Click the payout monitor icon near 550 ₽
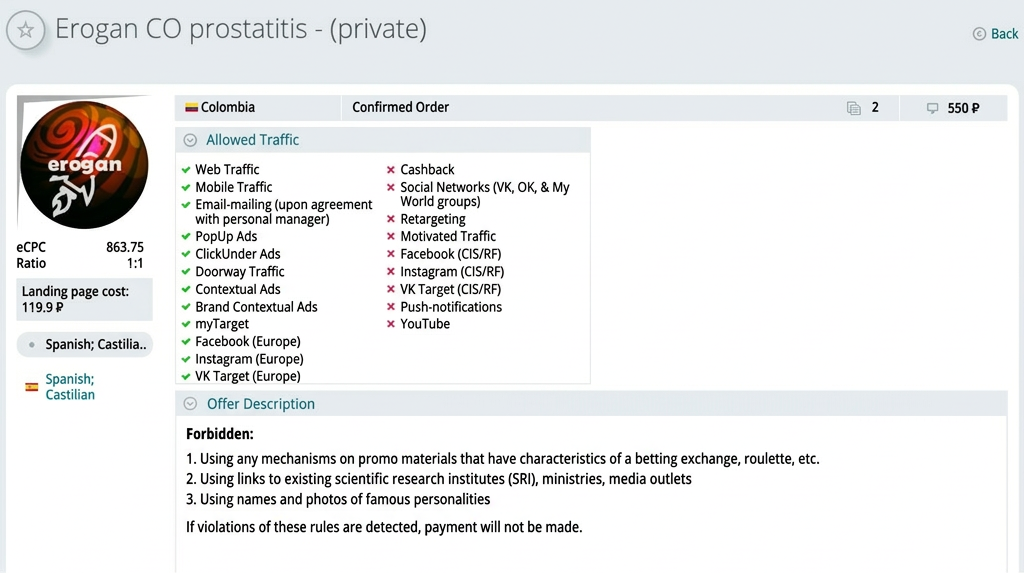This screenshot has height=573, width=1024. click(933, 108)
